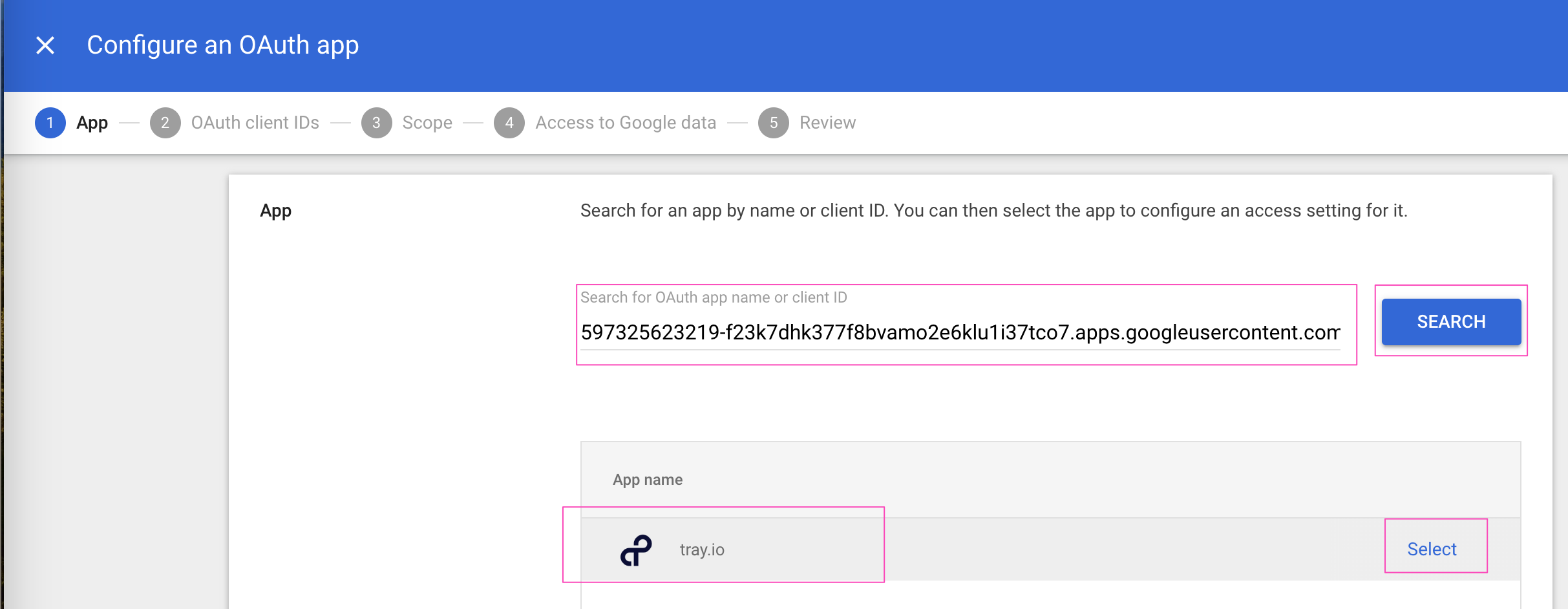Click the step 2 number circle
Screen dimensions: 1568x609
tap(165, 123)
